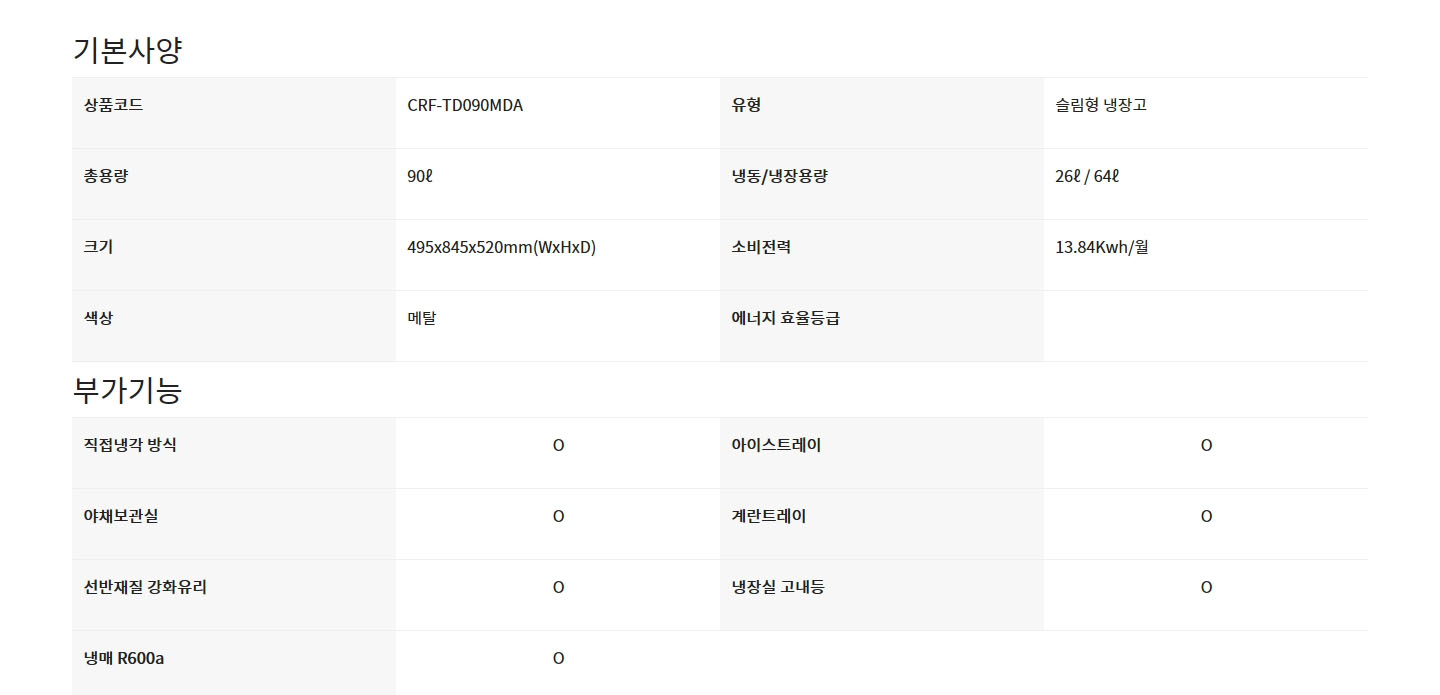
Task: Select the 냉동/냉장용량 label cell
Action: point(882,184)
